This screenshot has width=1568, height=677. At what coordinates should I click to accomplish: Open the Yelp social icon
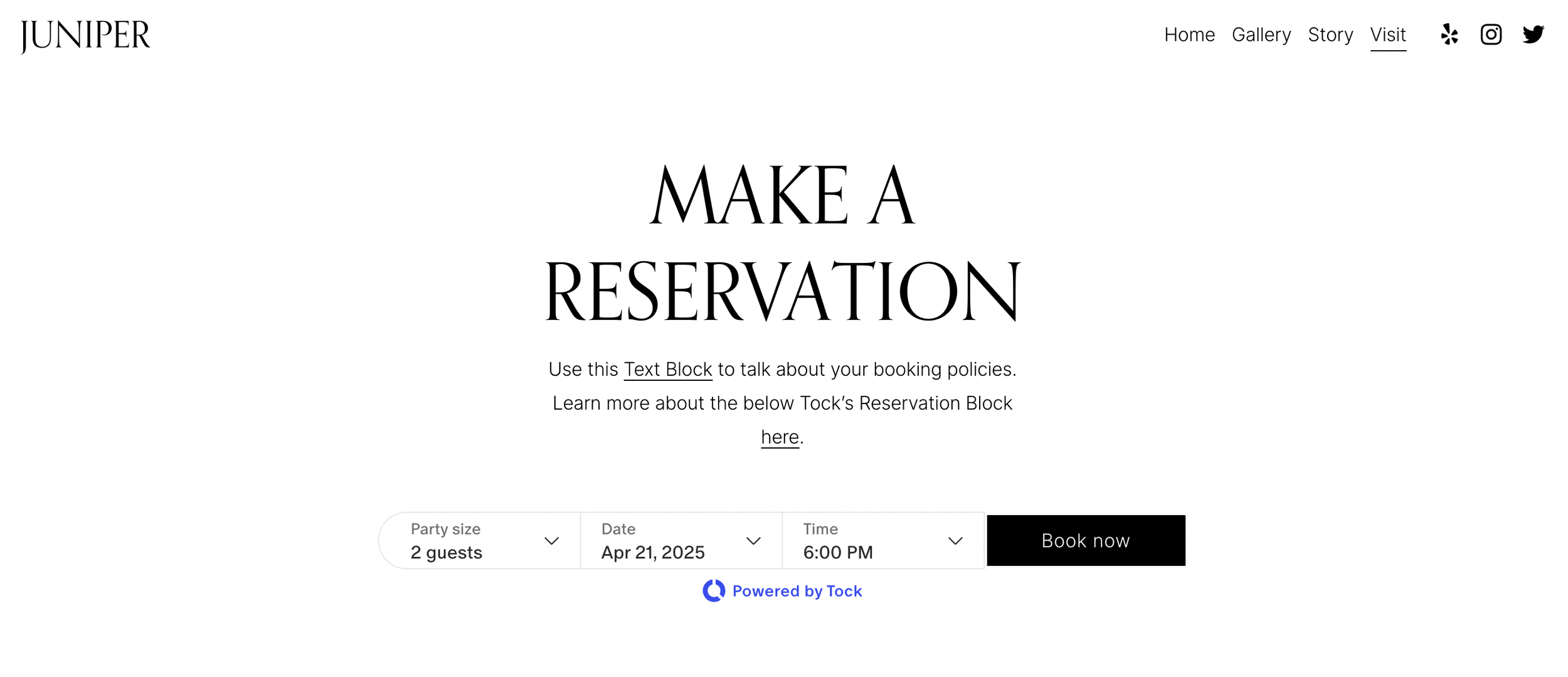point(1449,35)
